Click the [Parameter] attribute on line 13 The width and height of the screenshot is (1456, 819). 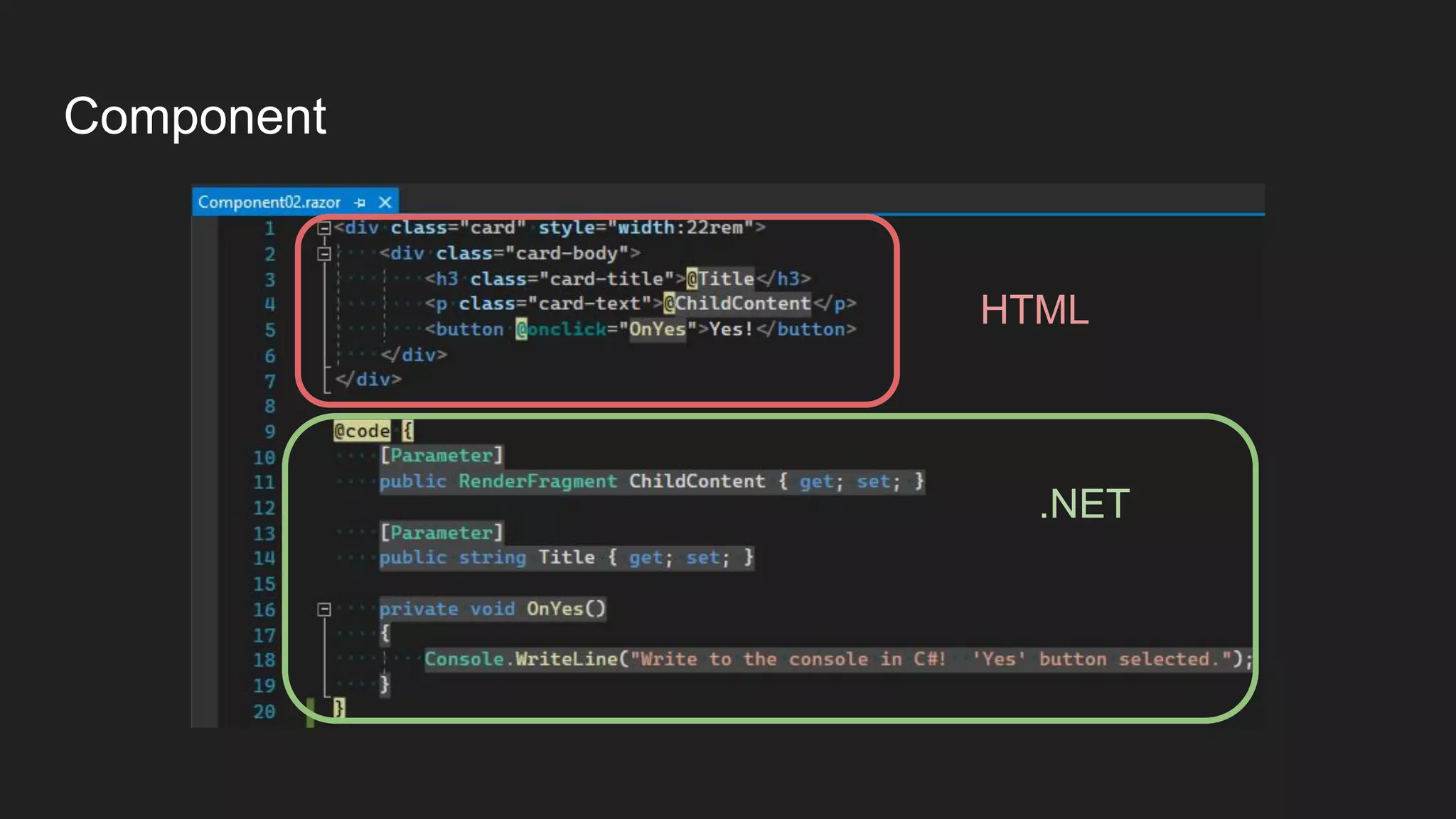[x=441, y=532]
